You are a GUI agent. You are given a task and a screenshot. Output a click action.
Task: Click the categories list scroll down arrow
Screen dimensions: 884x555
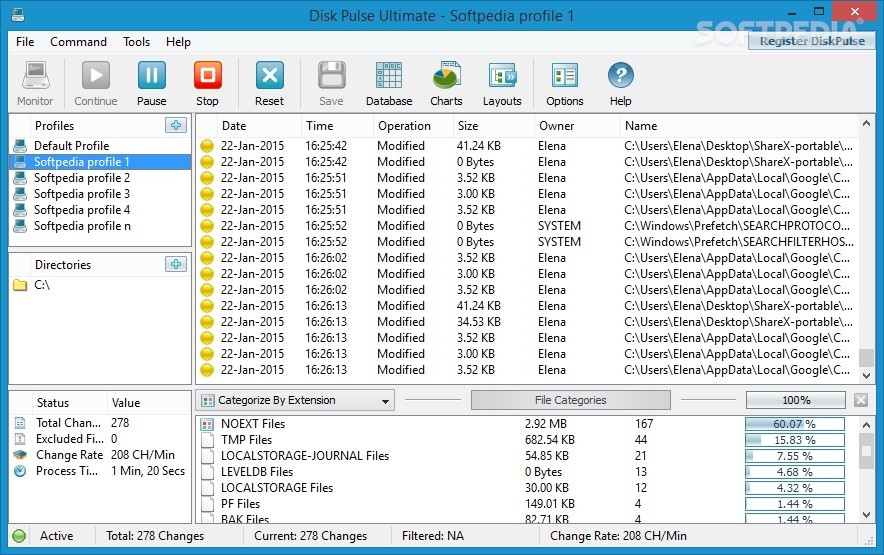[867, 514]
